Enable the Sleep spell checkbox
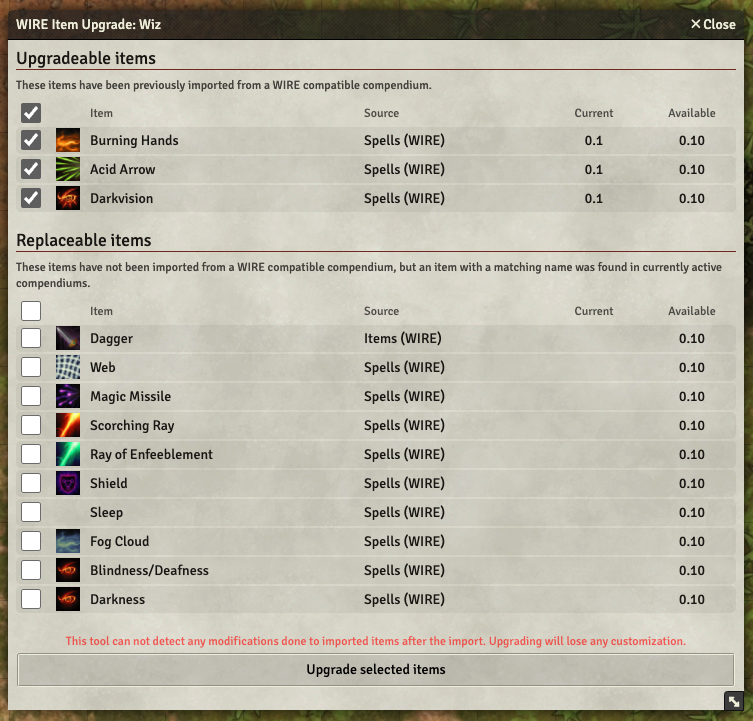The image size is (753, 721). tap(31, 512)
